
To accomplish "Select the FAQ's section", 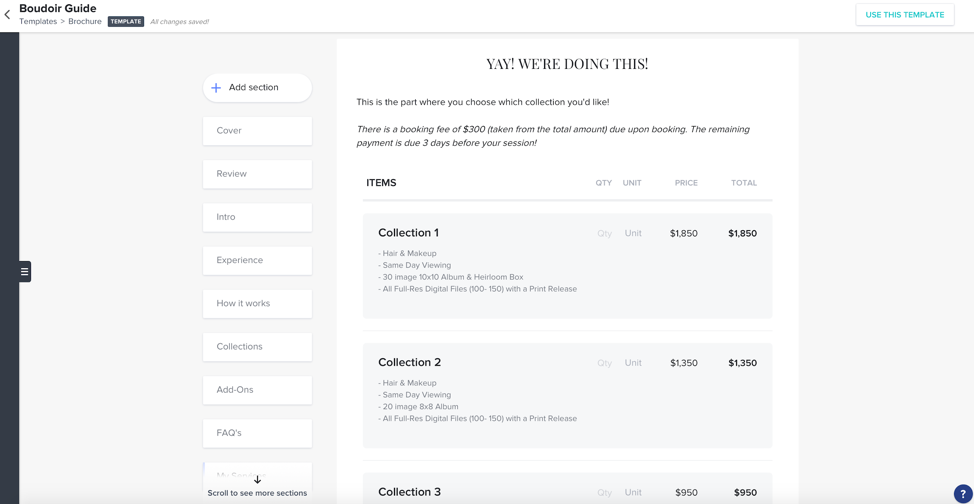I will pyautogui.click(x=257, y=433).
